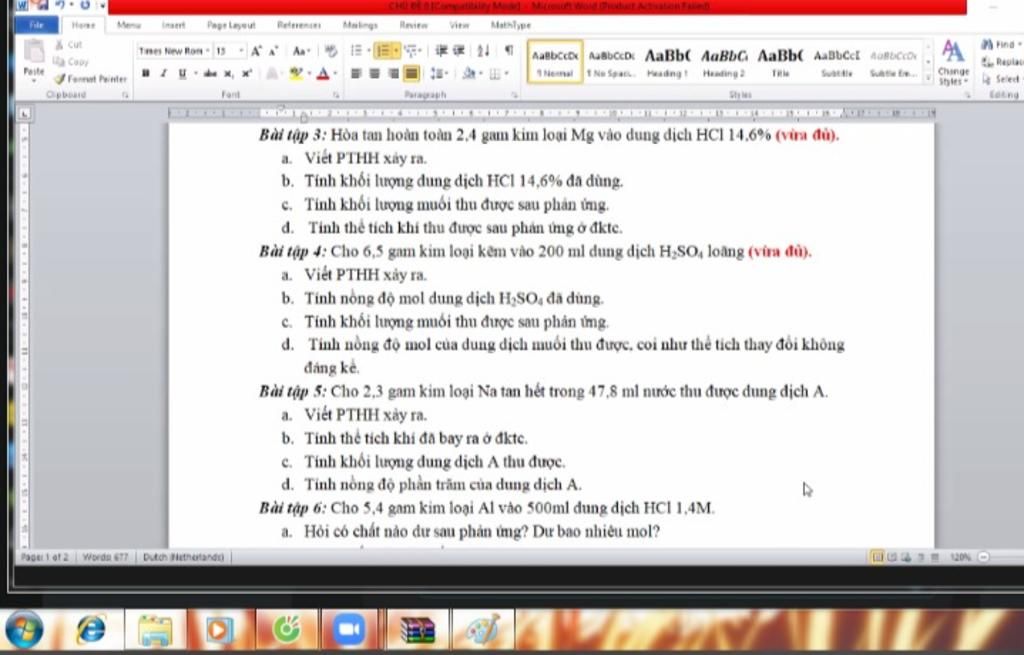Screen dimensions: 1024x655
Task: Open the Font dialog launcher
Action: click(336, 95)
